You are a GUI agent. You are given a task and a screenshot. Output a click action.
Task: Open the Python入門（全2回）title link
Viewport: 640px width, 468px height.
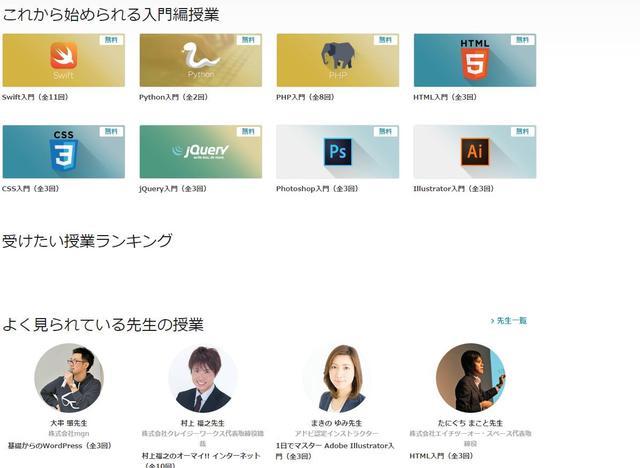tap(174, 97)
